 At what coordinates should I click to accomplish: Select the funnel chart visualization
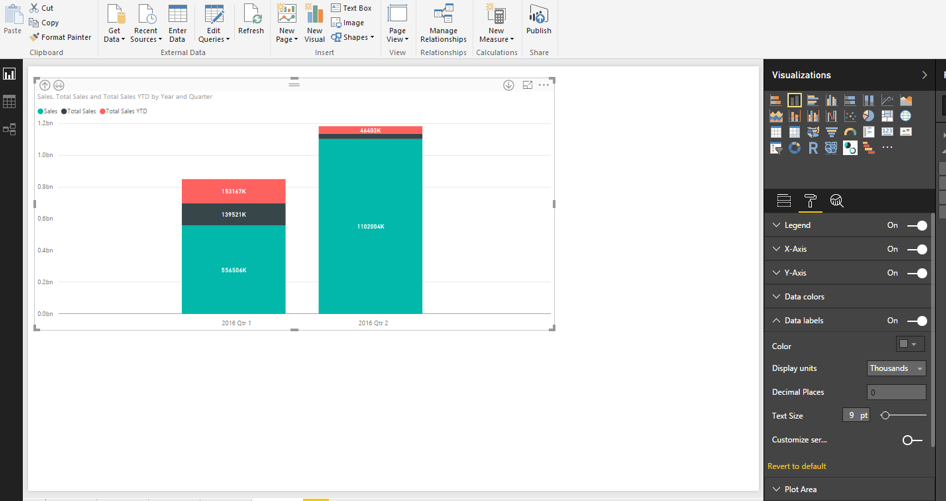[x=831, y=132]
